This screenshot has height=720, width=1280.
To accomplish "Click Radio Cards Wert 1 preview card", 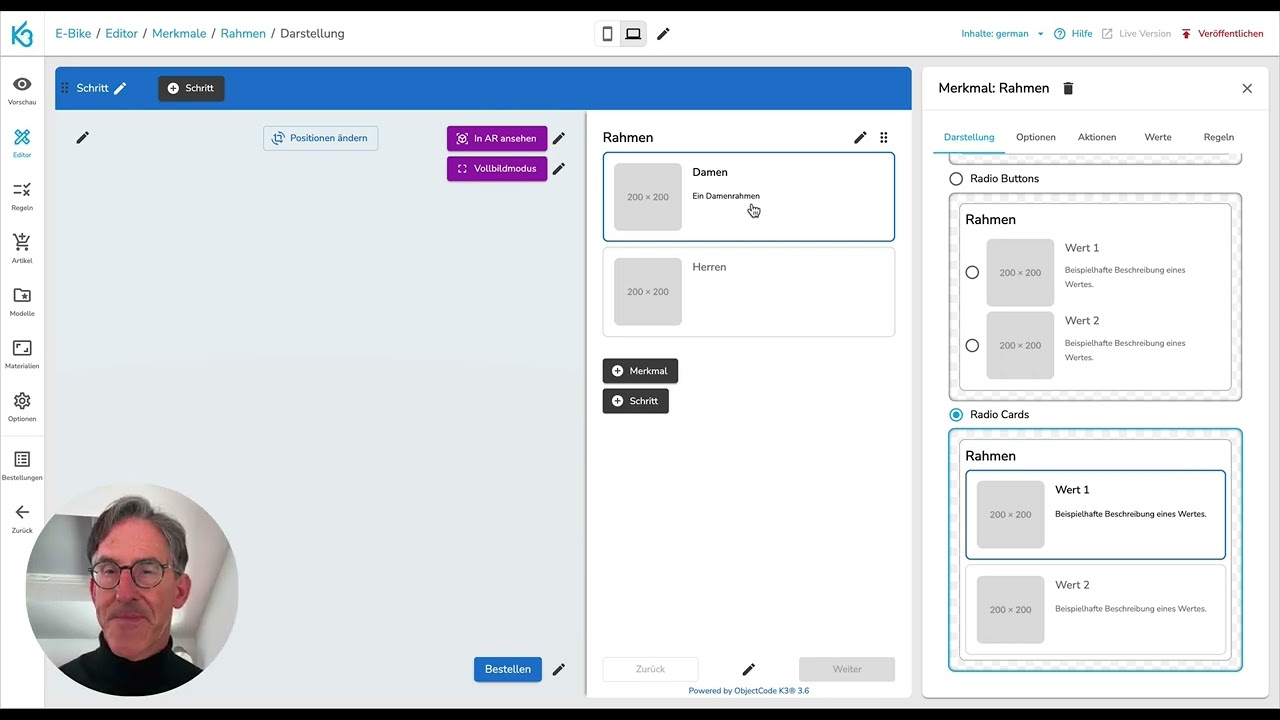I will 1095,515.
